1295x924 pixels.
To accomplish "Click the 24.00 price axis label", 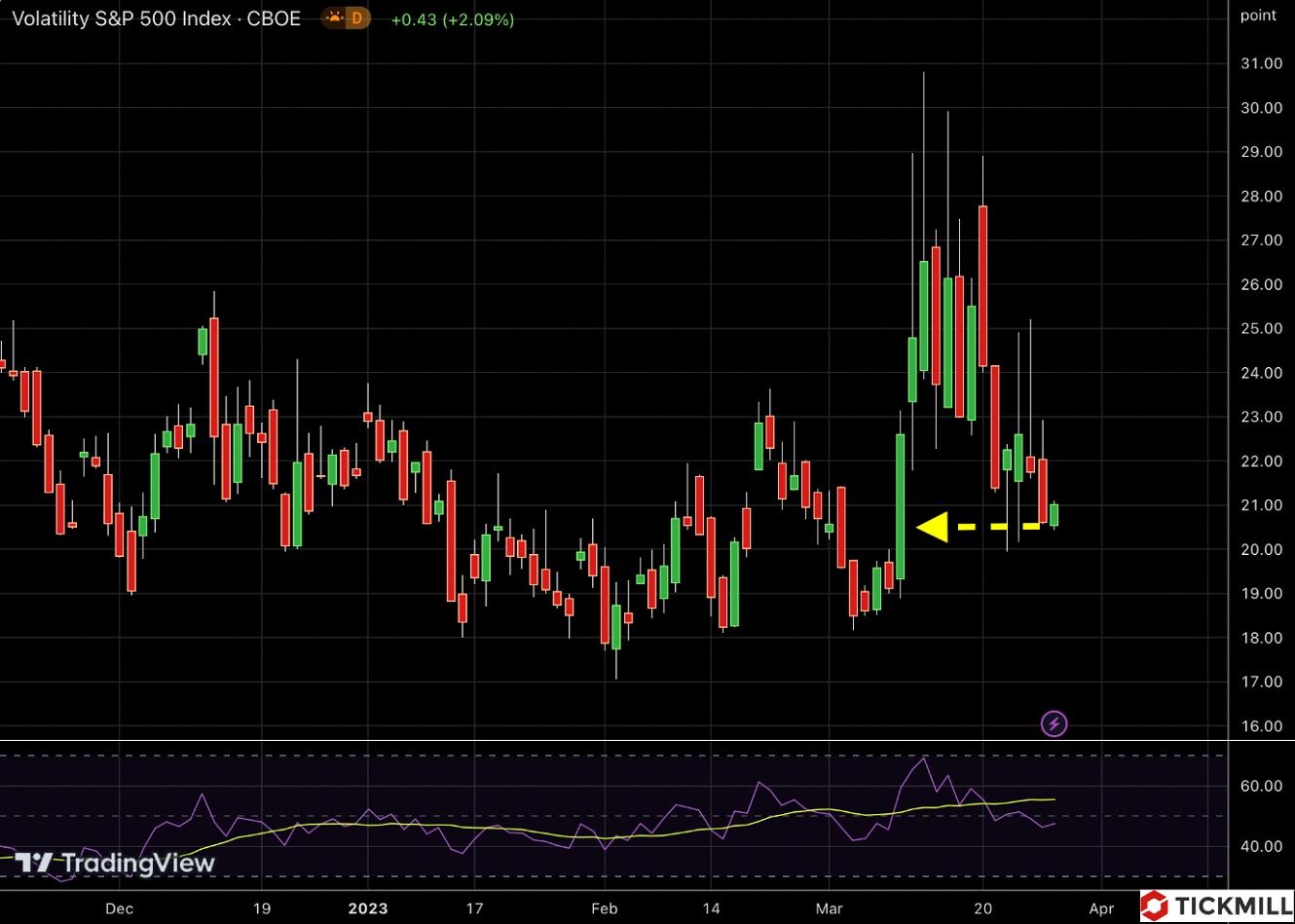I will point(1261,373).
